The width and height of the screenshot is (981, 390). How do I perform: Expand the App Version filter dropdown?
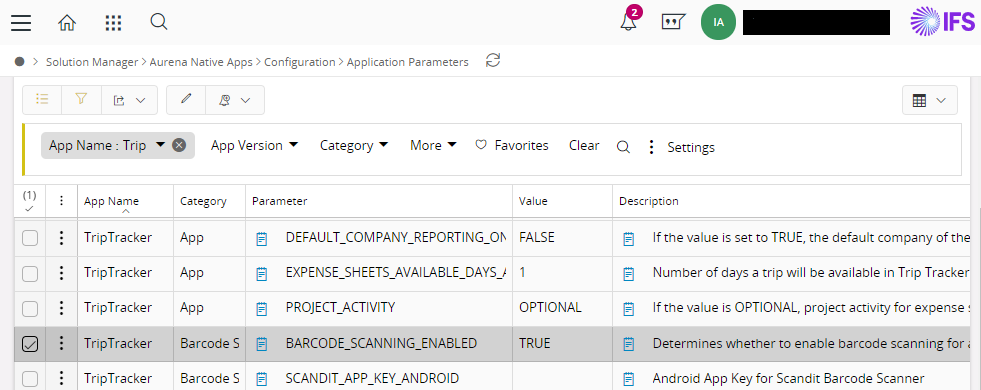(254, 145)
